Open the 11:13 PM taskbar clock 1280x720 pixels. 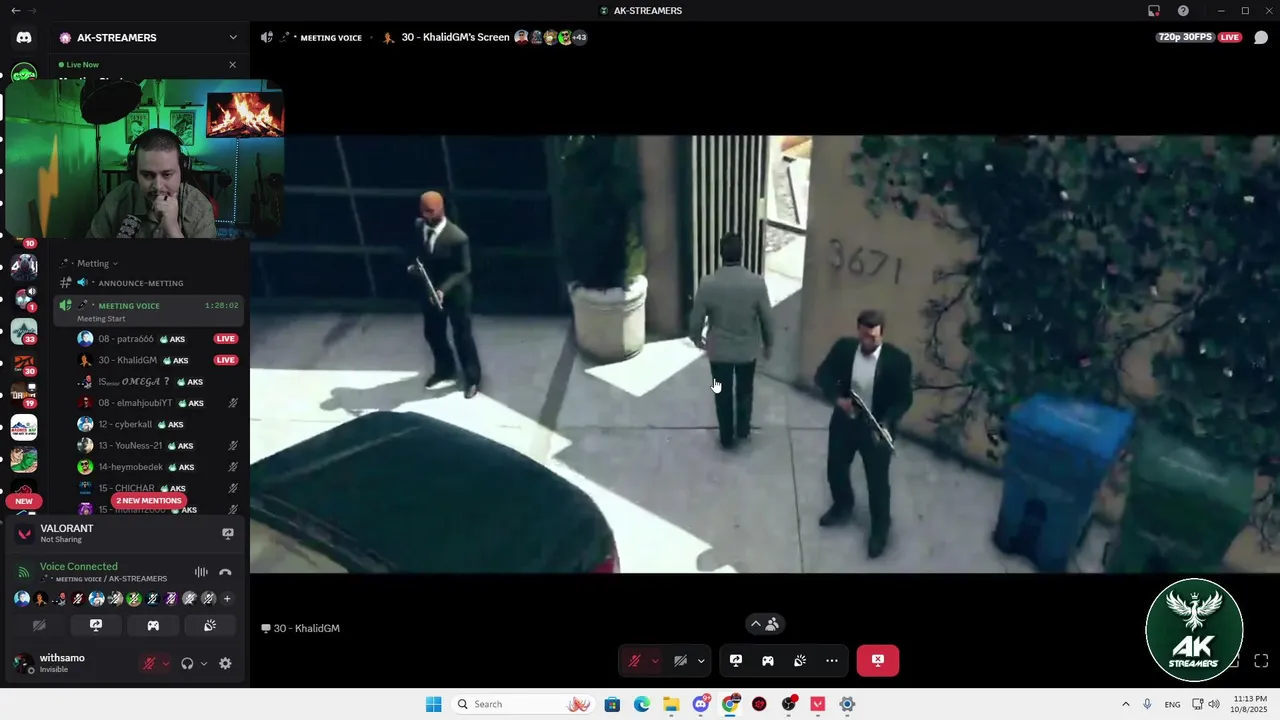point(1250,704)
